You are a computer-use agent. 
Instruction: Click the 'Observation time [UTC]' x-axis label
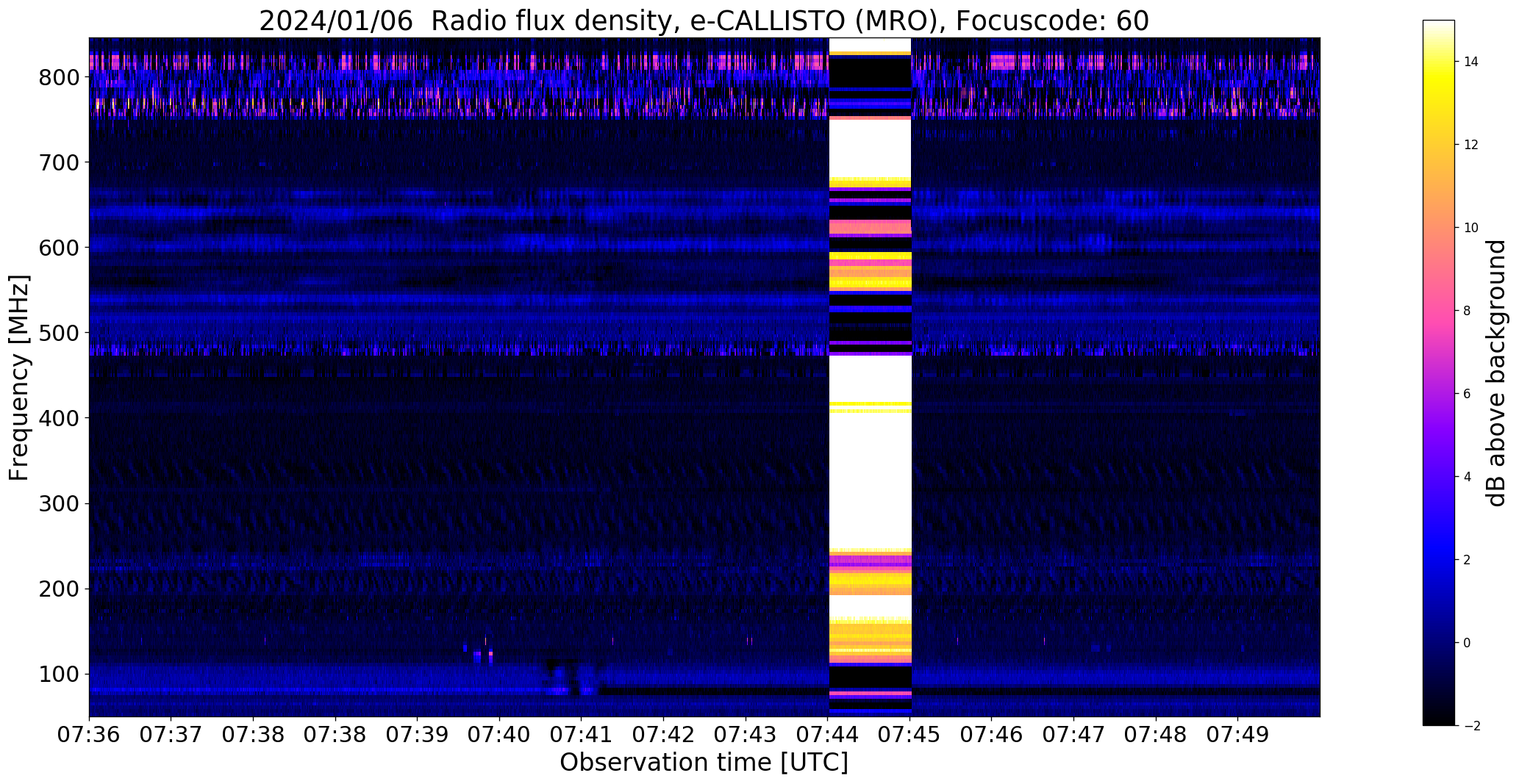coord(704,763)
